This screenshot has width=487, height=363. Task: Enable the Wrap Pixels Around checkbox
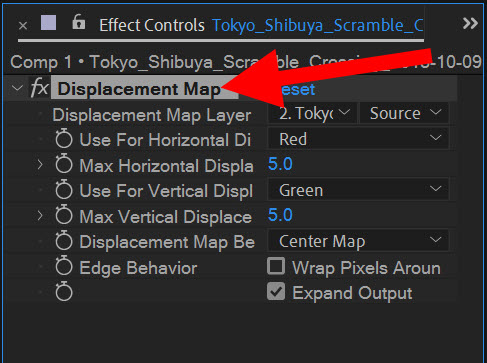click(276, 266)
